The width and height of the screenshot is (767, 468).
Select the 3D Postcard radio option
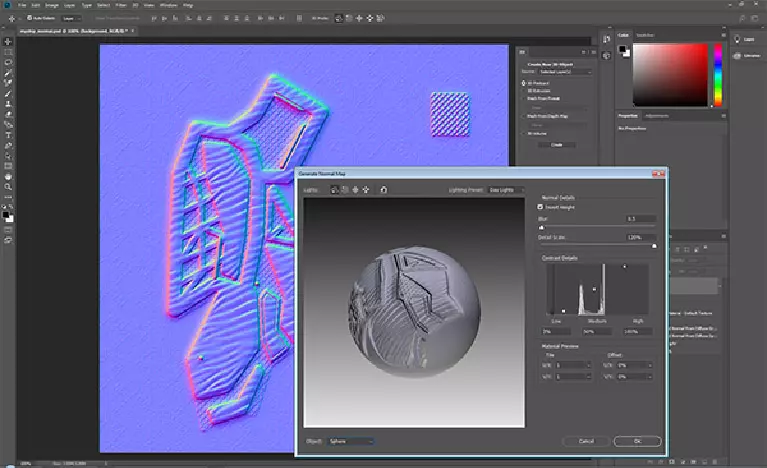click(521, 82)
